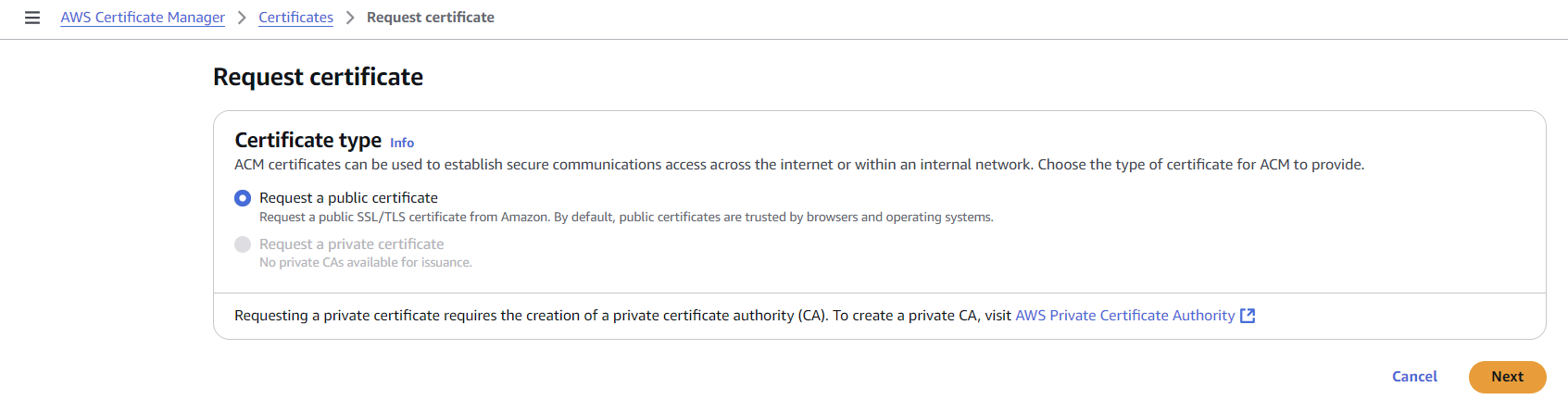Navigate to Certificates breadcrumb link
Viewport: 1568px width, 412px height.
click(x=295, y=18)
